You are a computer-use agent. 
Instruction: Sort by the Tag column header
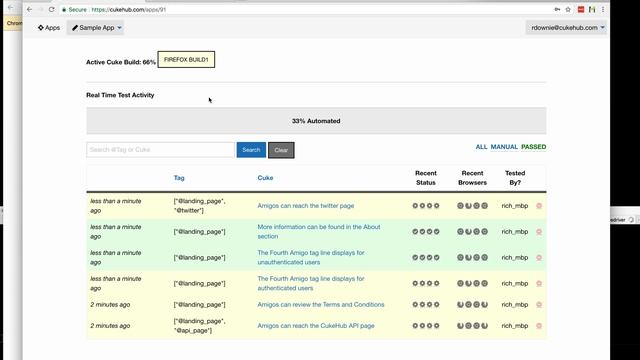tap(179, 178)
